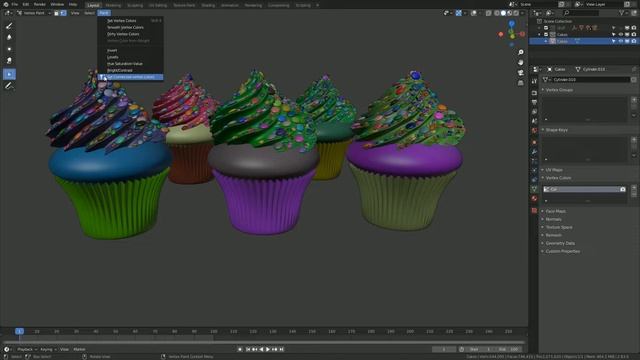Toggle render camera for Col vertex color
The height and width of the screenshot is (360, 640).
623,189
